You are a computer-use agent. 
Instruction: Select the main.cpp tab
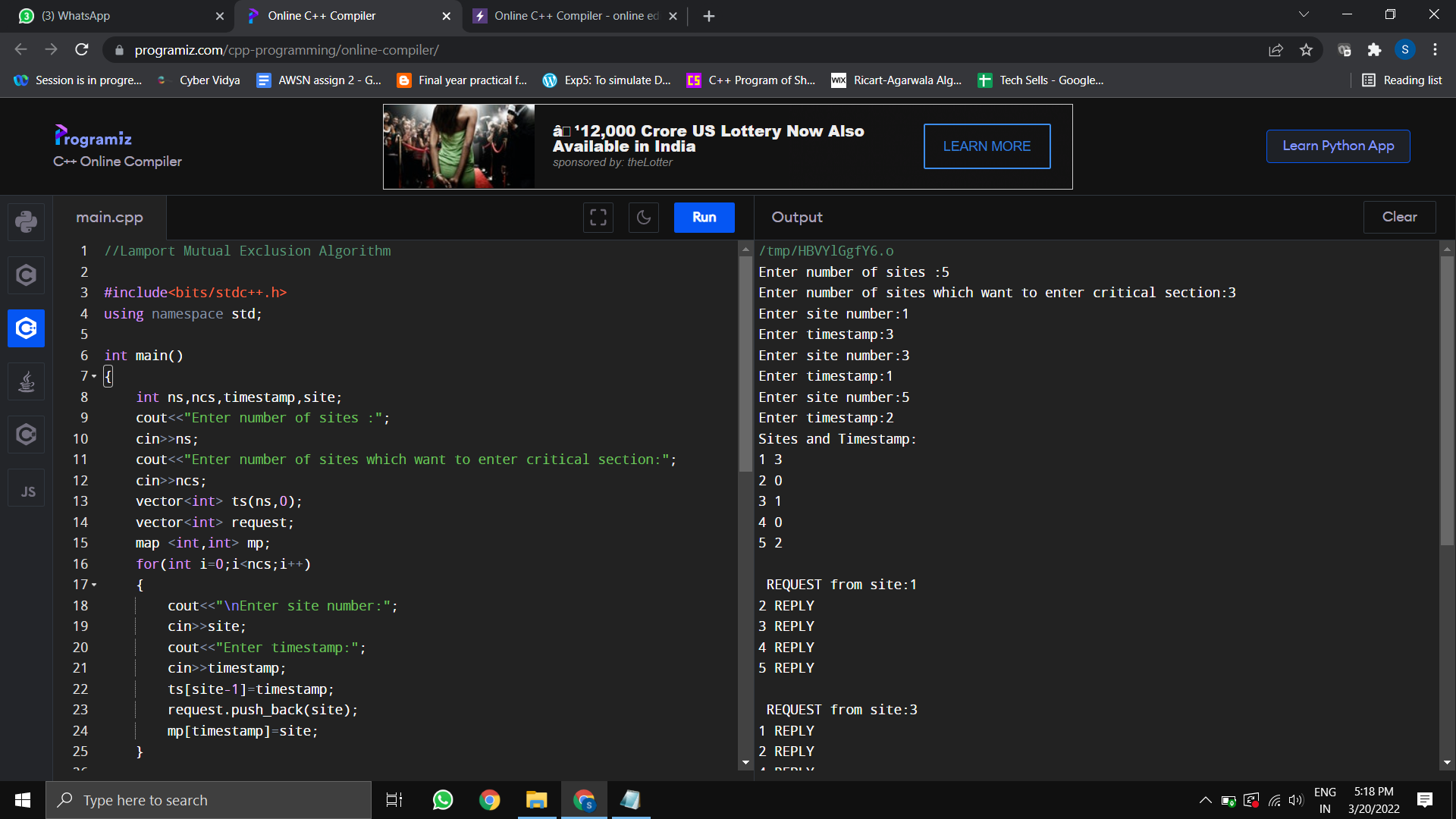click(110, 218)
